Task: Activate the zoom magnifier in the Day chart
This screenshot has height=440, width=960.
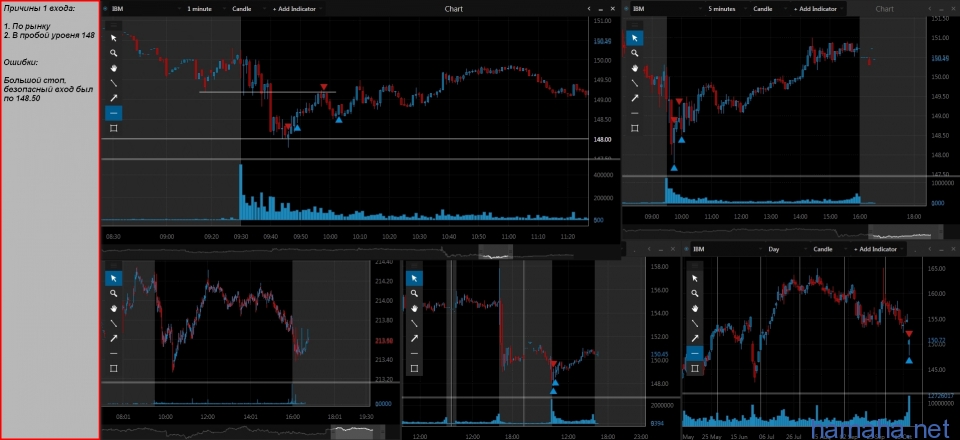Action: pyautogui.click(x=695, y=294)
